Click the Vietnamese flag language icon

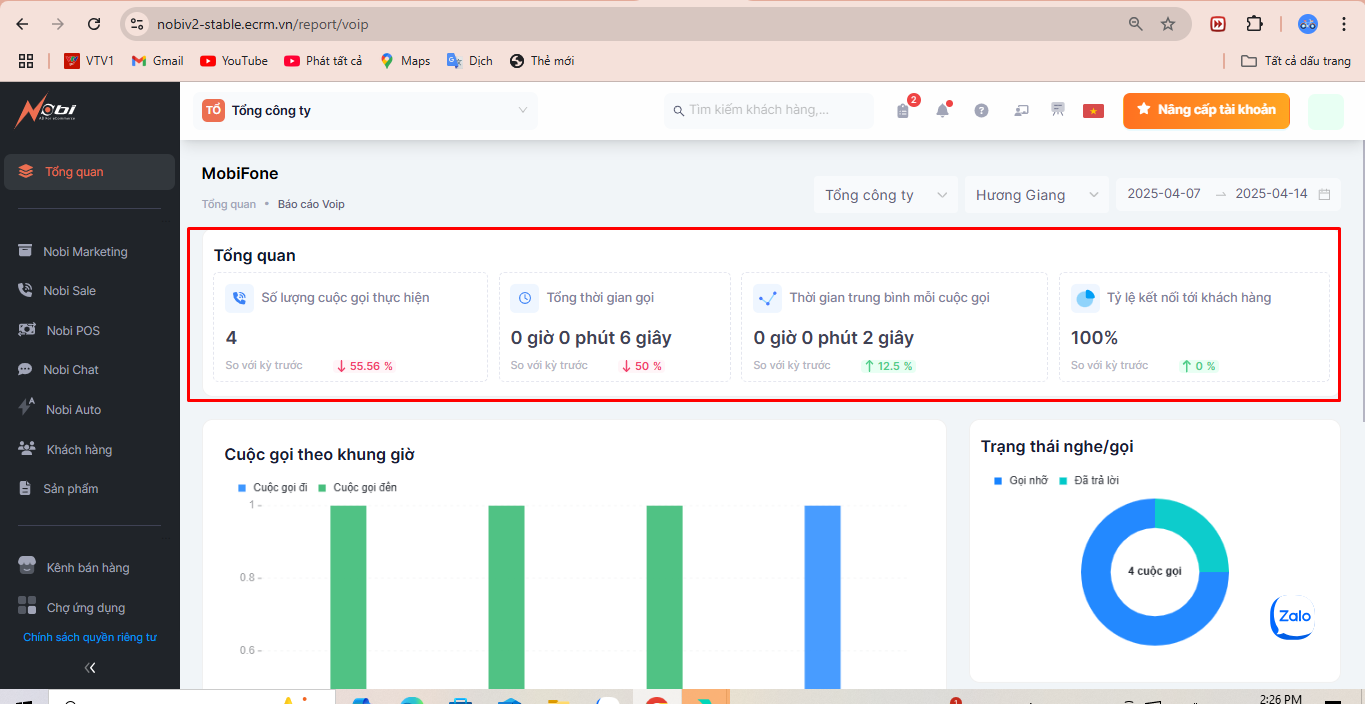click(1093, 111)
